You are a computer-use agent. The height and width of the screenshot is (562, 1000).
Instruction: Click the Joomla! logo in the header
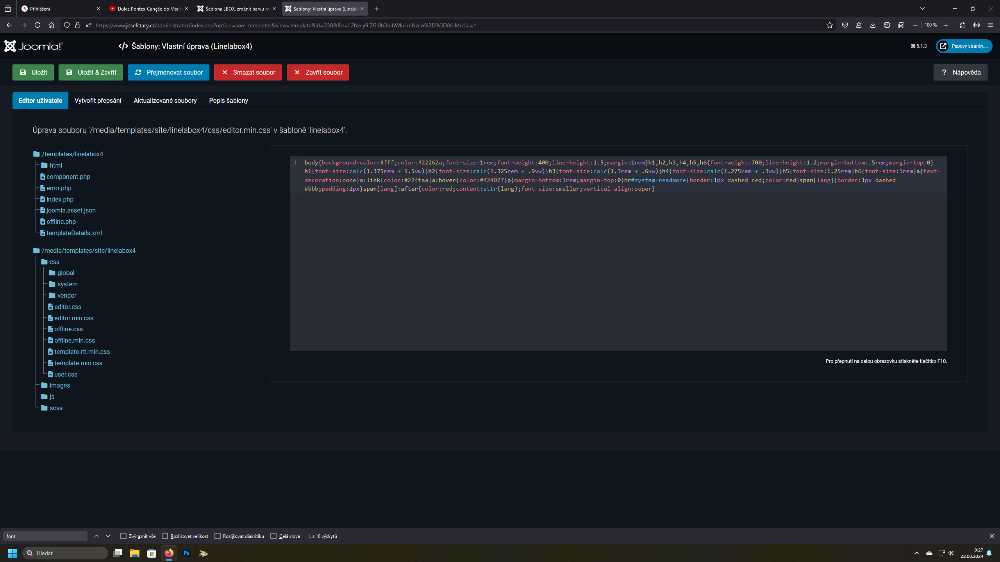(x=33, y=46)
